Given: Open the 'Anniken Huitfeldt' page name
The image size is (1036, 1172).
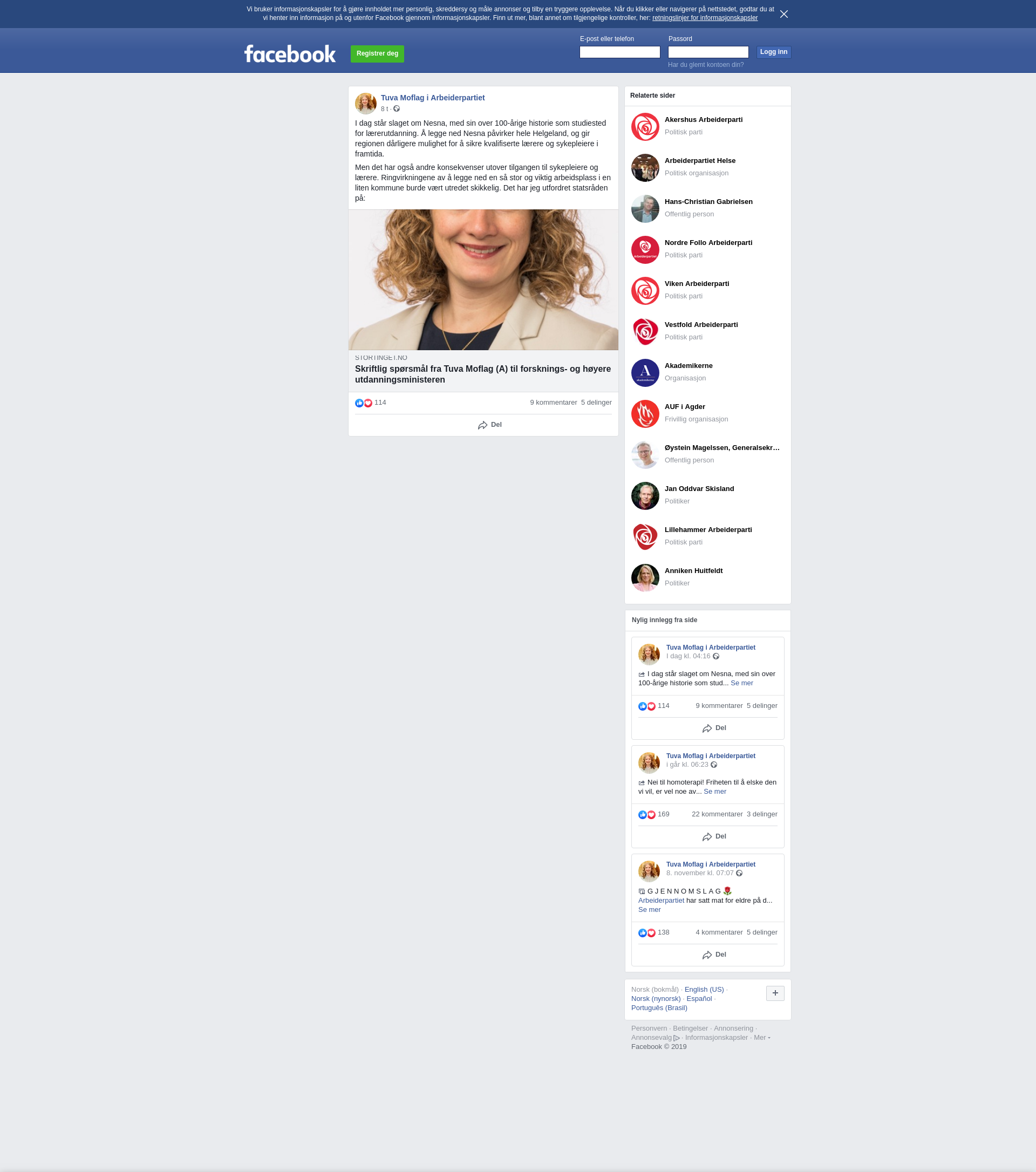Looking at the screenshot, I should [x=694, y=570].
